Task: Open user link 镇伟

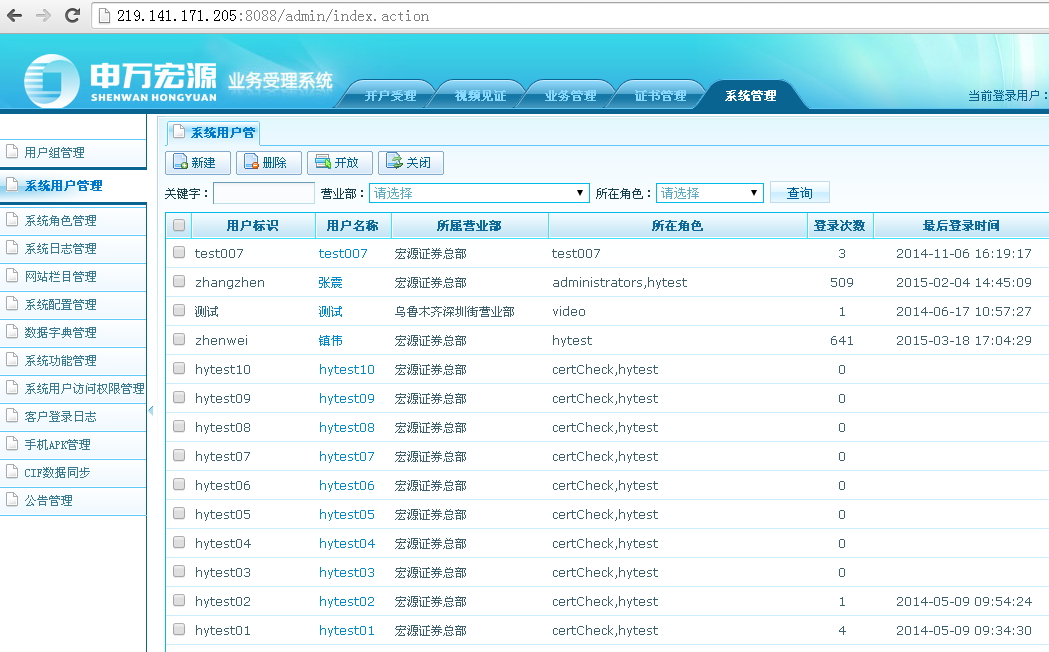Action: click(x=330, y=340)
